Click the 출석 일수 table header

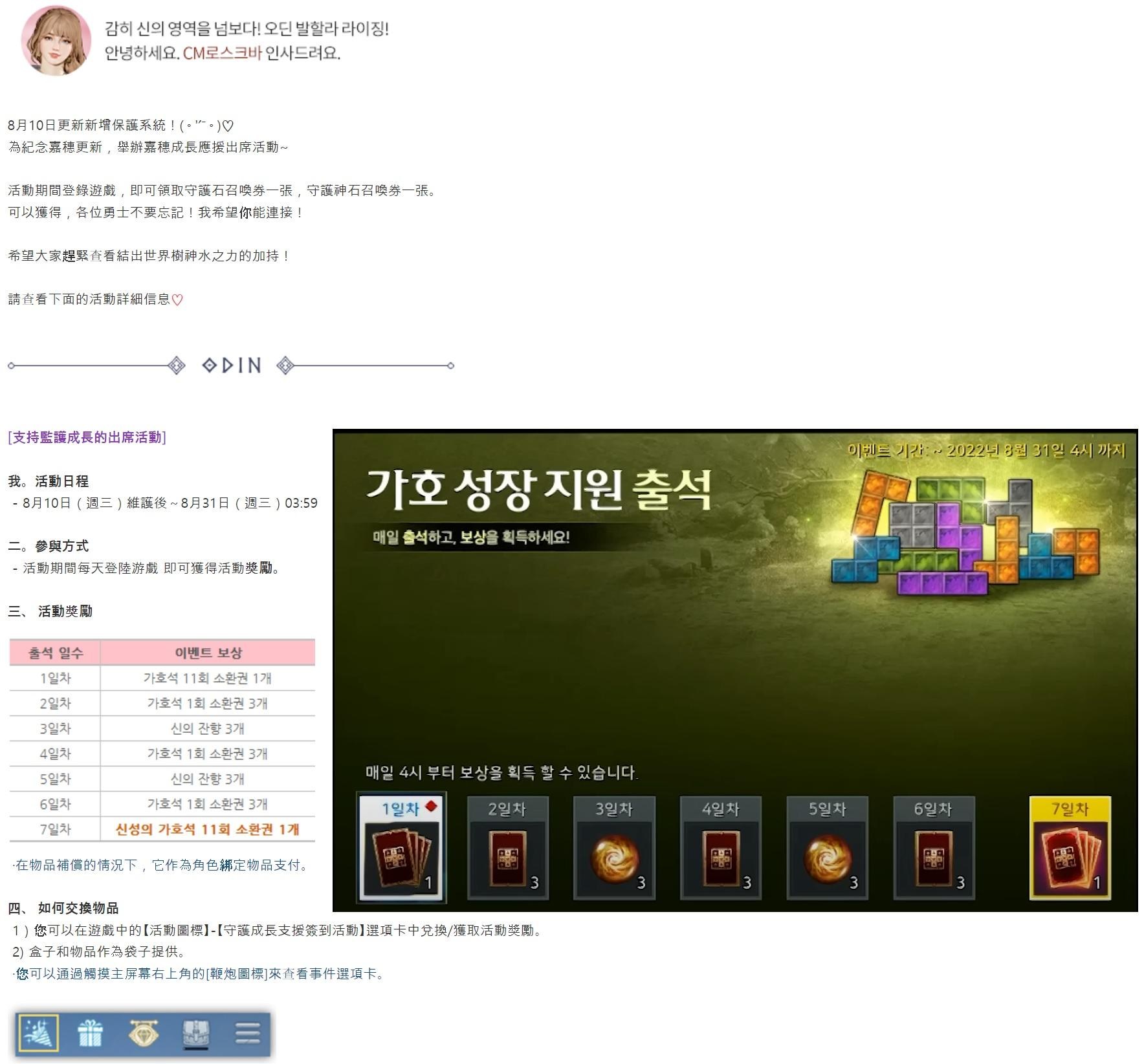[x=56, y=653]
